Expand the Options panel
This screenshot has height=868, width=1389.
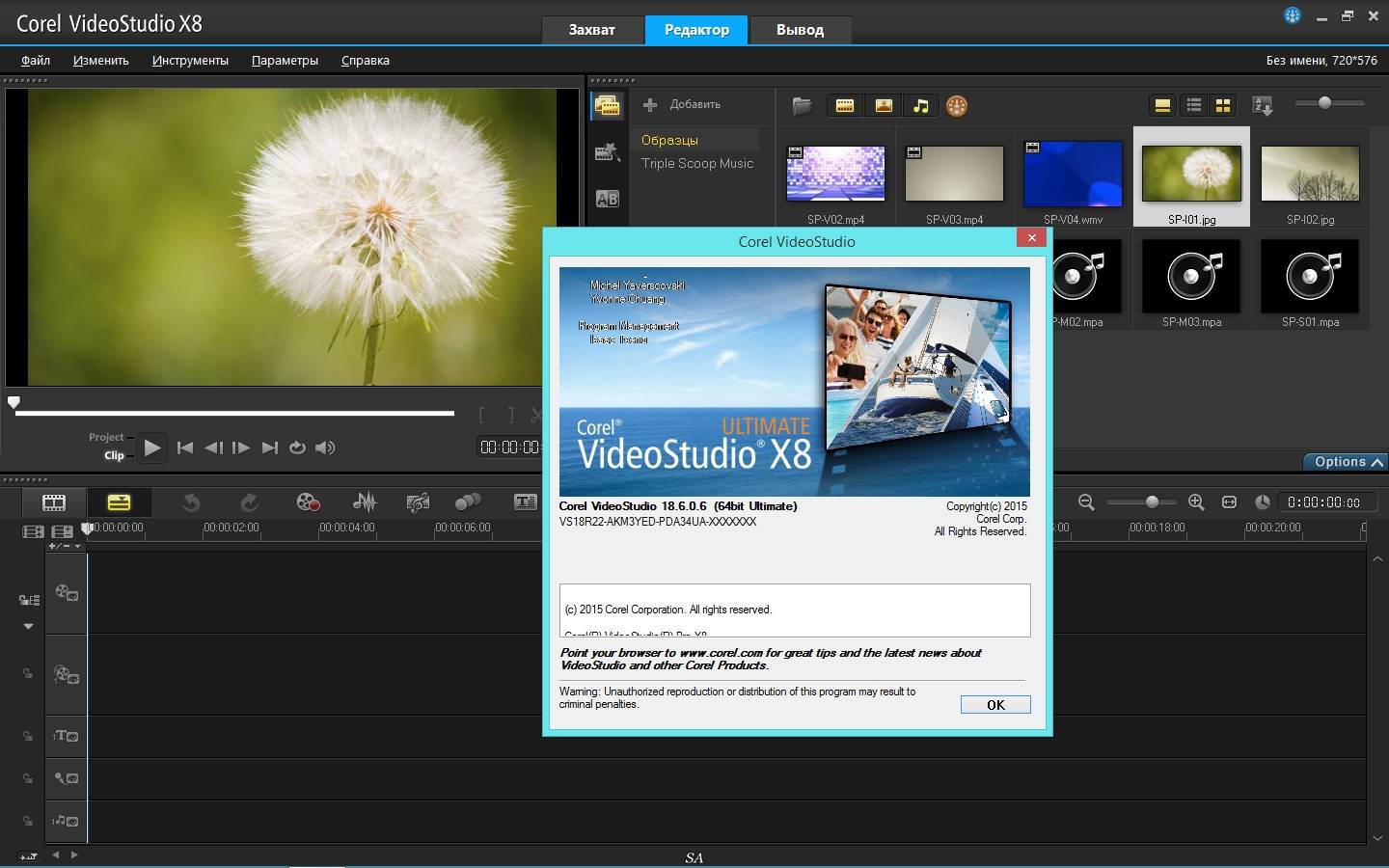pyautogui.click(x=1348, y=462)
